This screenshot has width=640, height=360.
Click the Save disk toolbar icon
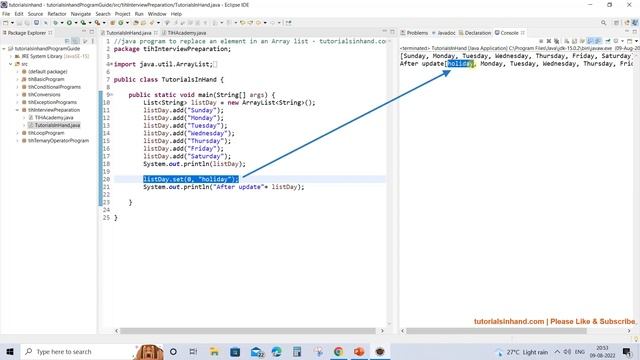coord(19,23)
